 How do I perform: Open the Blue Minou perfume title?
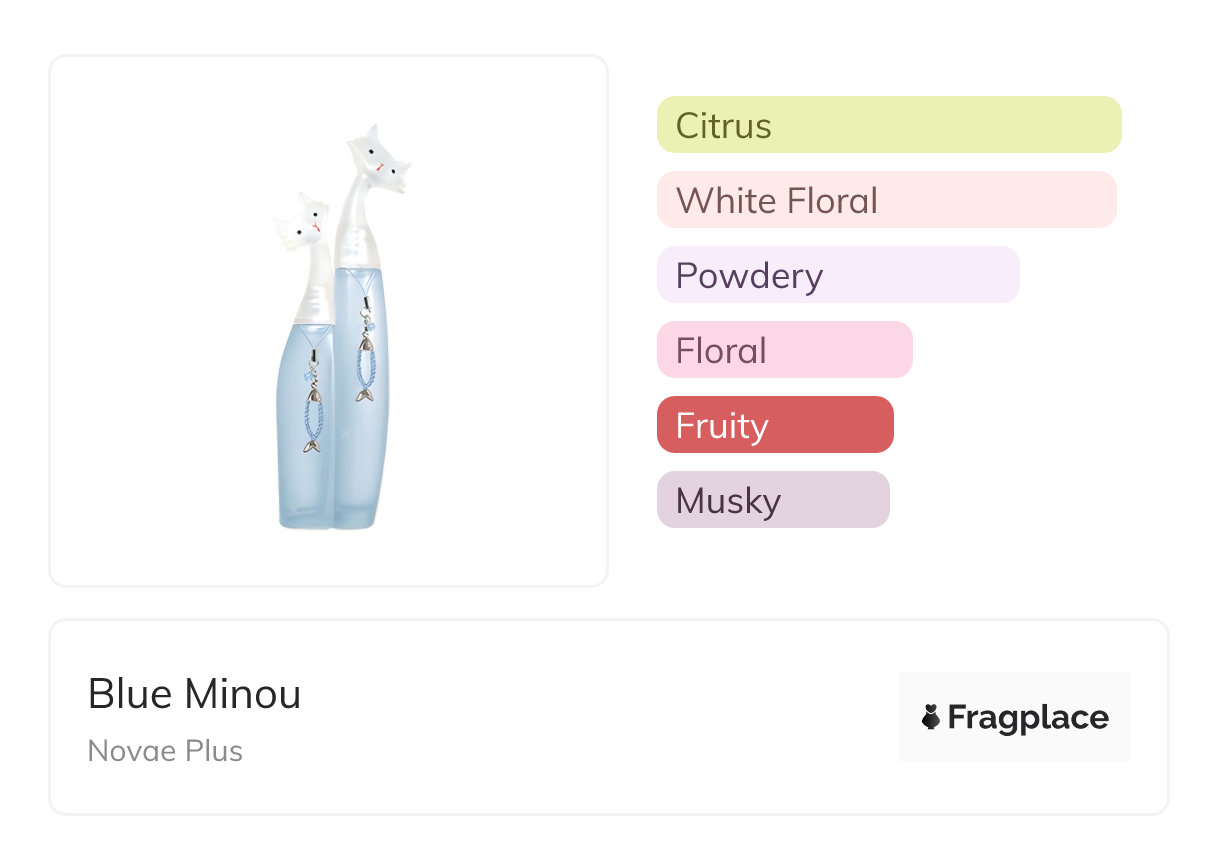point(194,694)
